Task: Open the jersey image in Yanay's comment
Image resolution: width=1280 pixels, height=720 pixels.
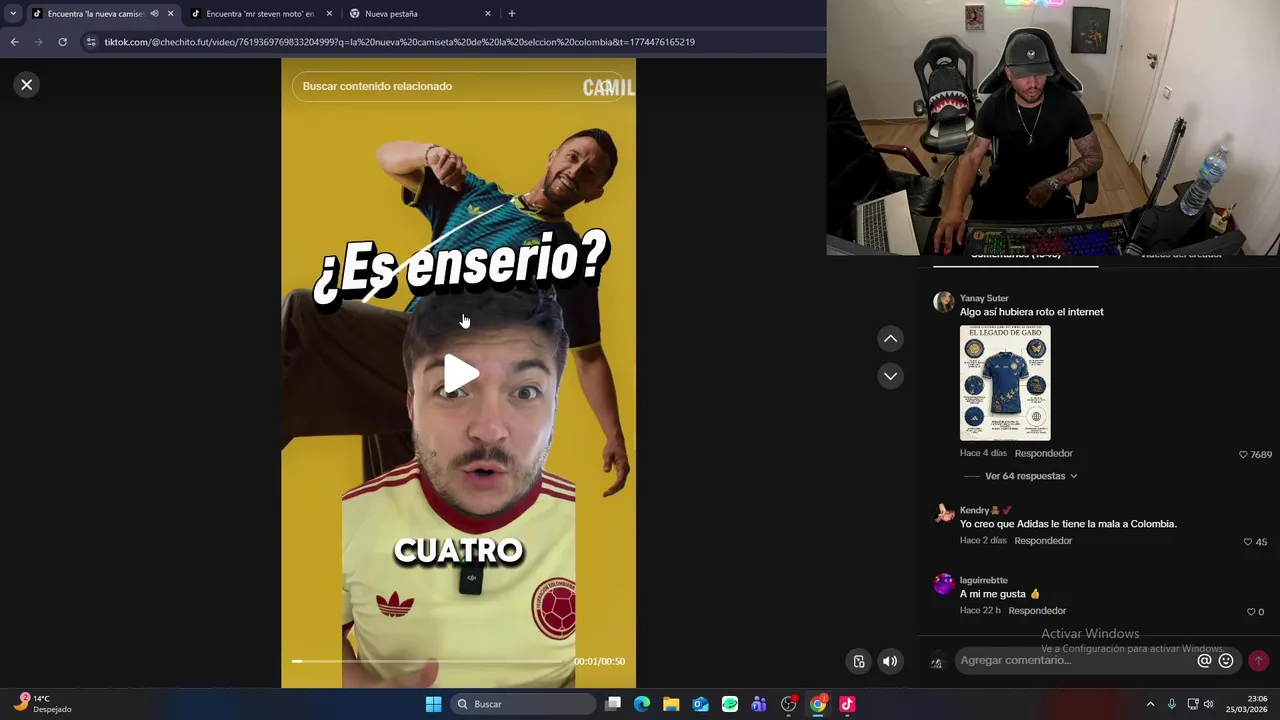Action: 1005,383
